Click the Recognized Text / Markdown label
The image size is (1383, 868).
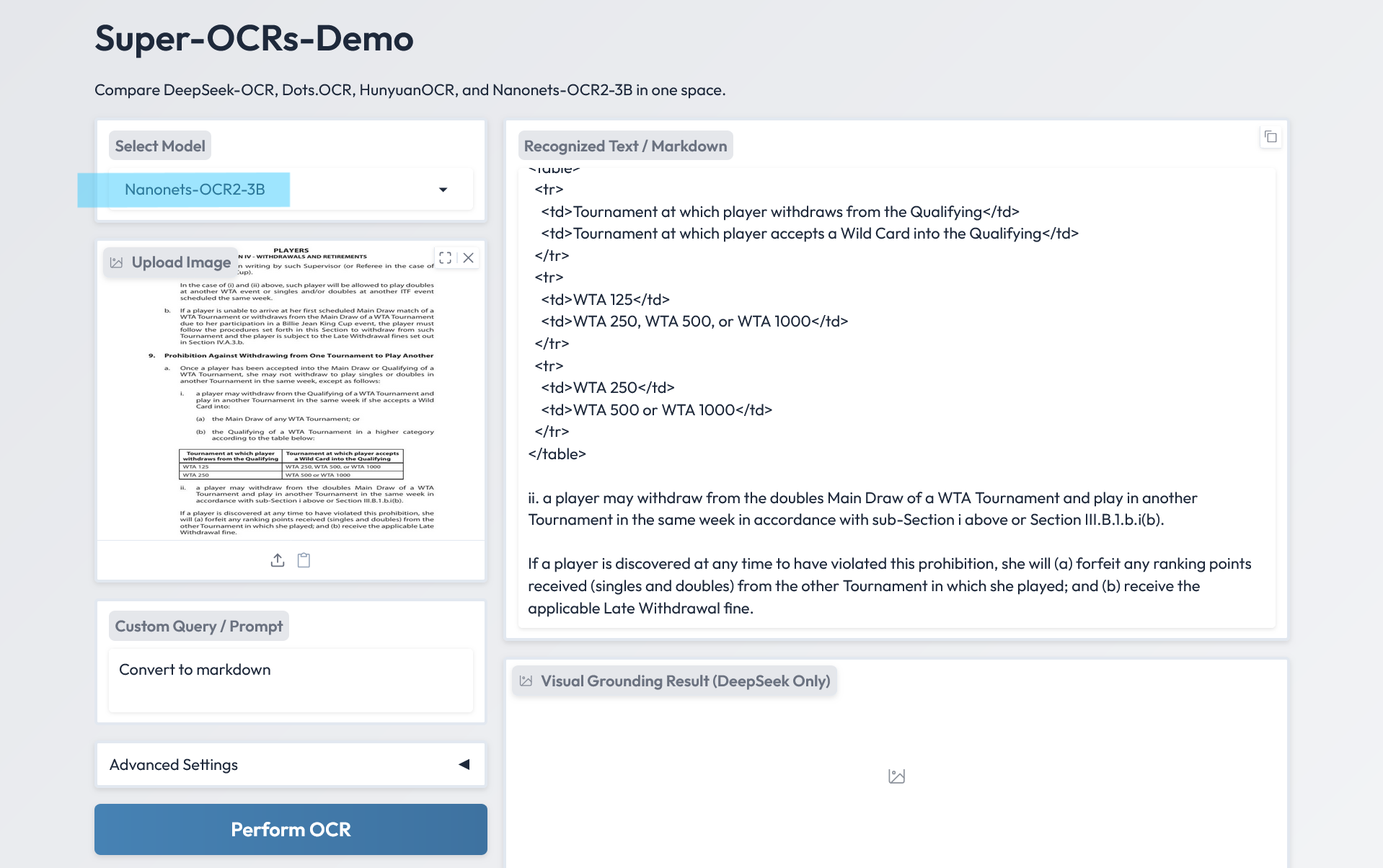pos(625,146)
